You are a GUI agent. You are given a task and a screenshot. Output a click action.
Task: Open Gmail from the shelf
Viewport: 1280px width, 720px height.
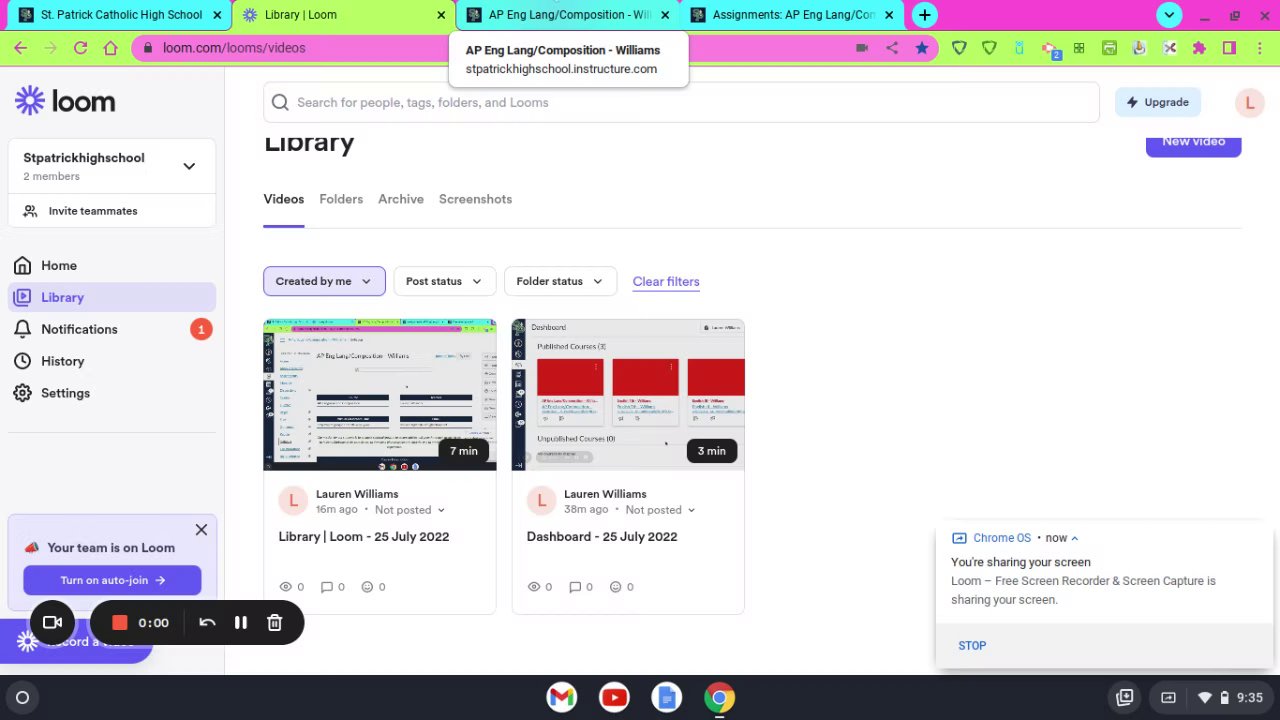(562, 698)
